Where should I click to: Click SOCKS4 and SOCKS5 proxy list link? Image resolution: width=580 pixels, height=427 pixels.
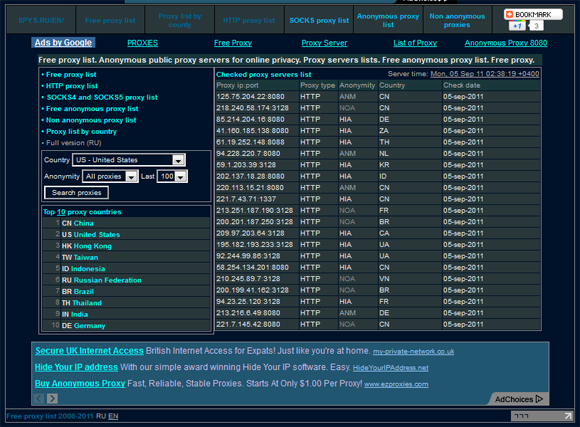(102, 97)
